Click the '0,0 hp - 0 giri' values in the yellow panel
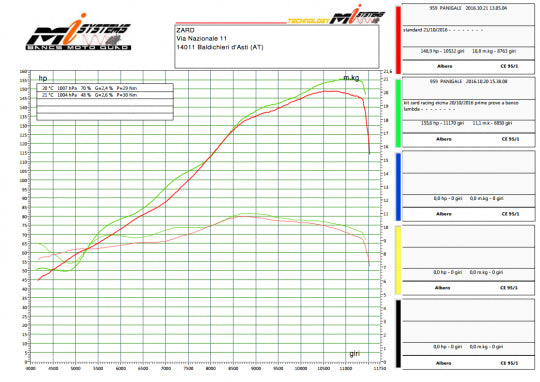Image resolution: width=540 pixels, height=382 pixels. point(468,272)
